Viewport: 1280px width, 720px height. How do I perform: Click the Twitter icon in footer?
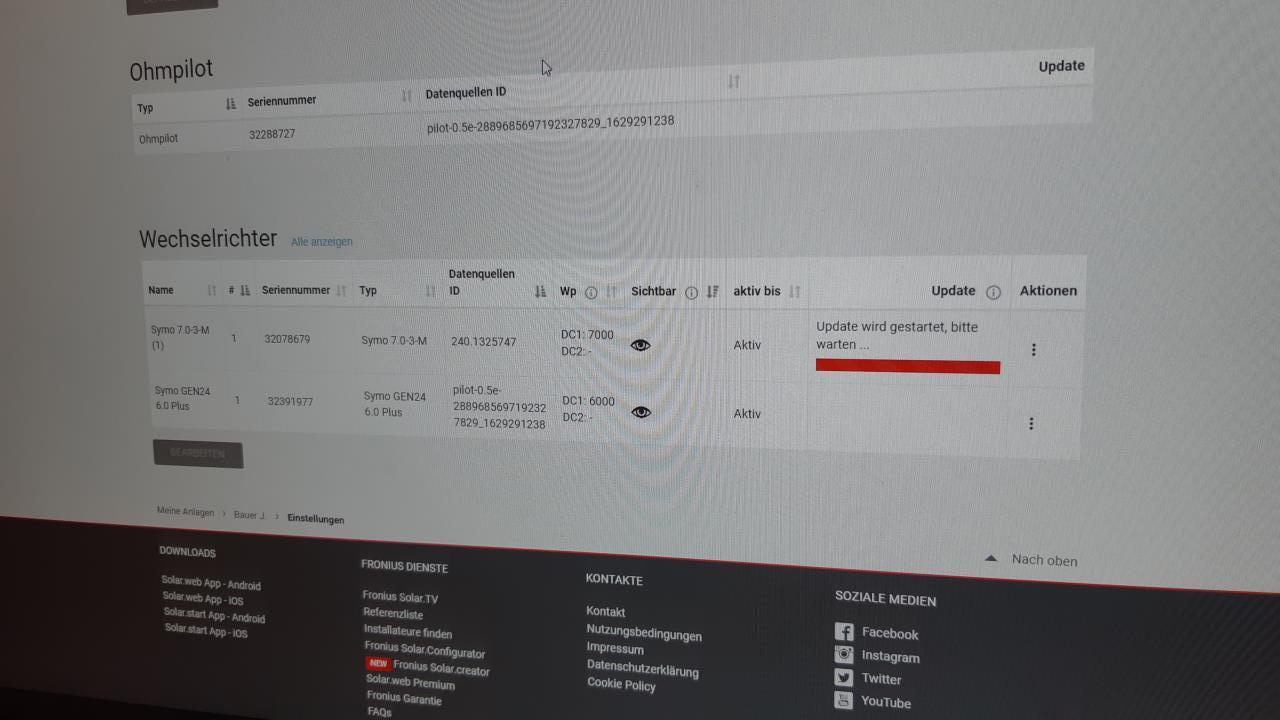(844, 677)
